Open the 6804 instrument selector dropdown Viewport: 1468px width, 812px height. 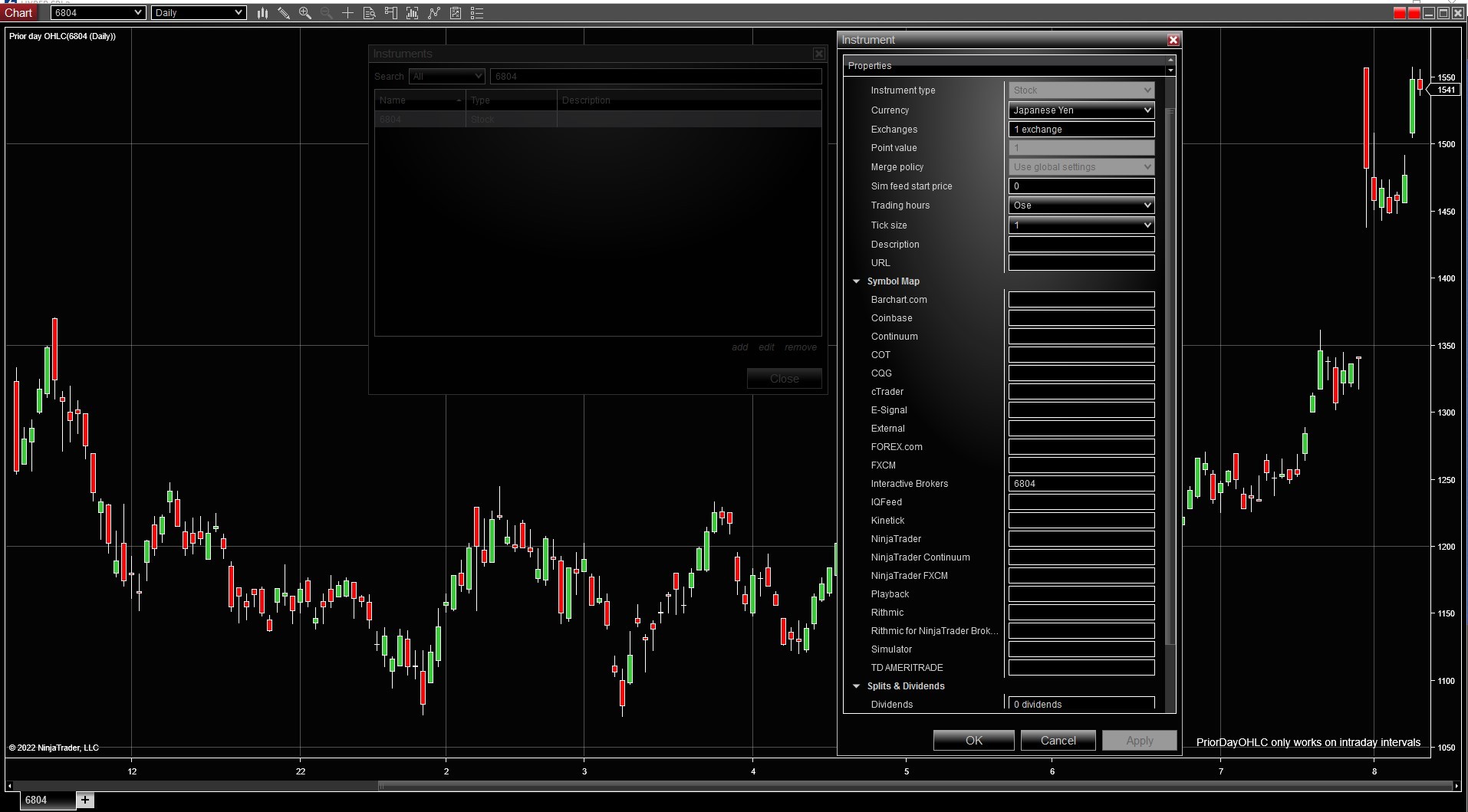[97, 13]
